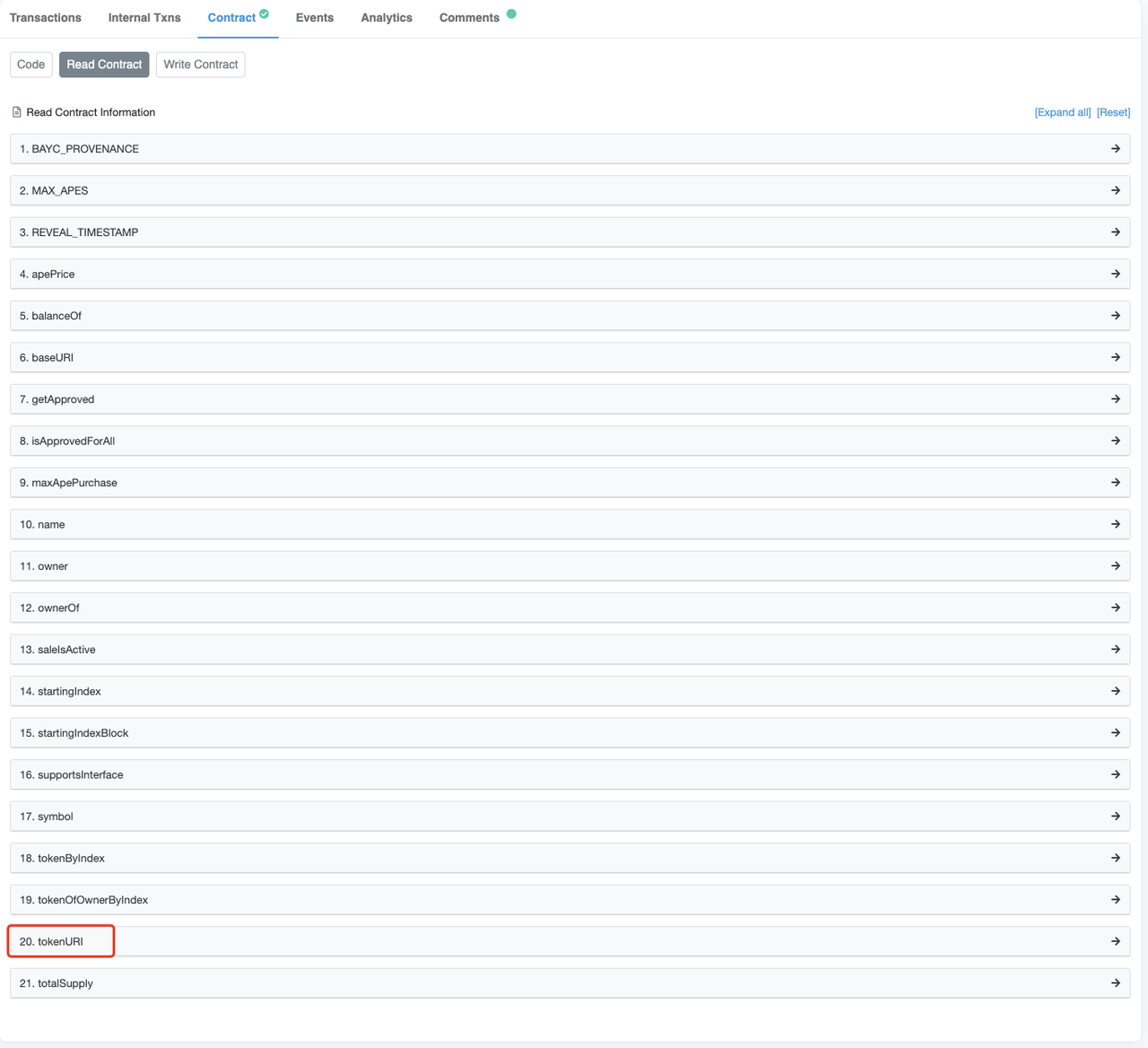The height and width of the screenshot is (1048, 1148).
Task: Click the arrow icon on ownerOf row
Action: click(x=1115, y=607)
